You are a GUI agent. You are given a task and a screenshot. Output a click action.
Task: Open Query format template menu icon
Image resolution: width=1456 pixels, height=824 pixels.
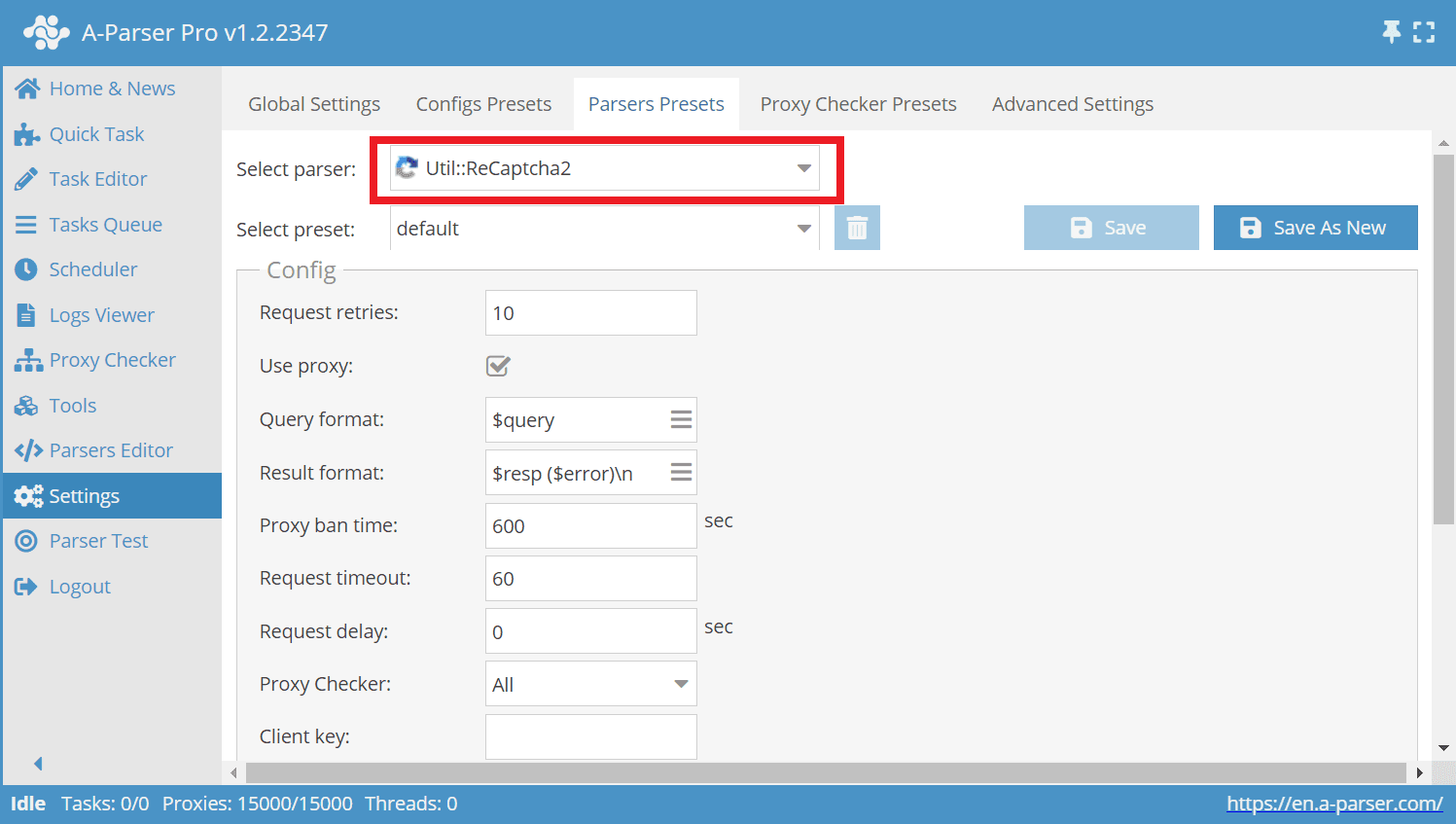pos(681,419)
